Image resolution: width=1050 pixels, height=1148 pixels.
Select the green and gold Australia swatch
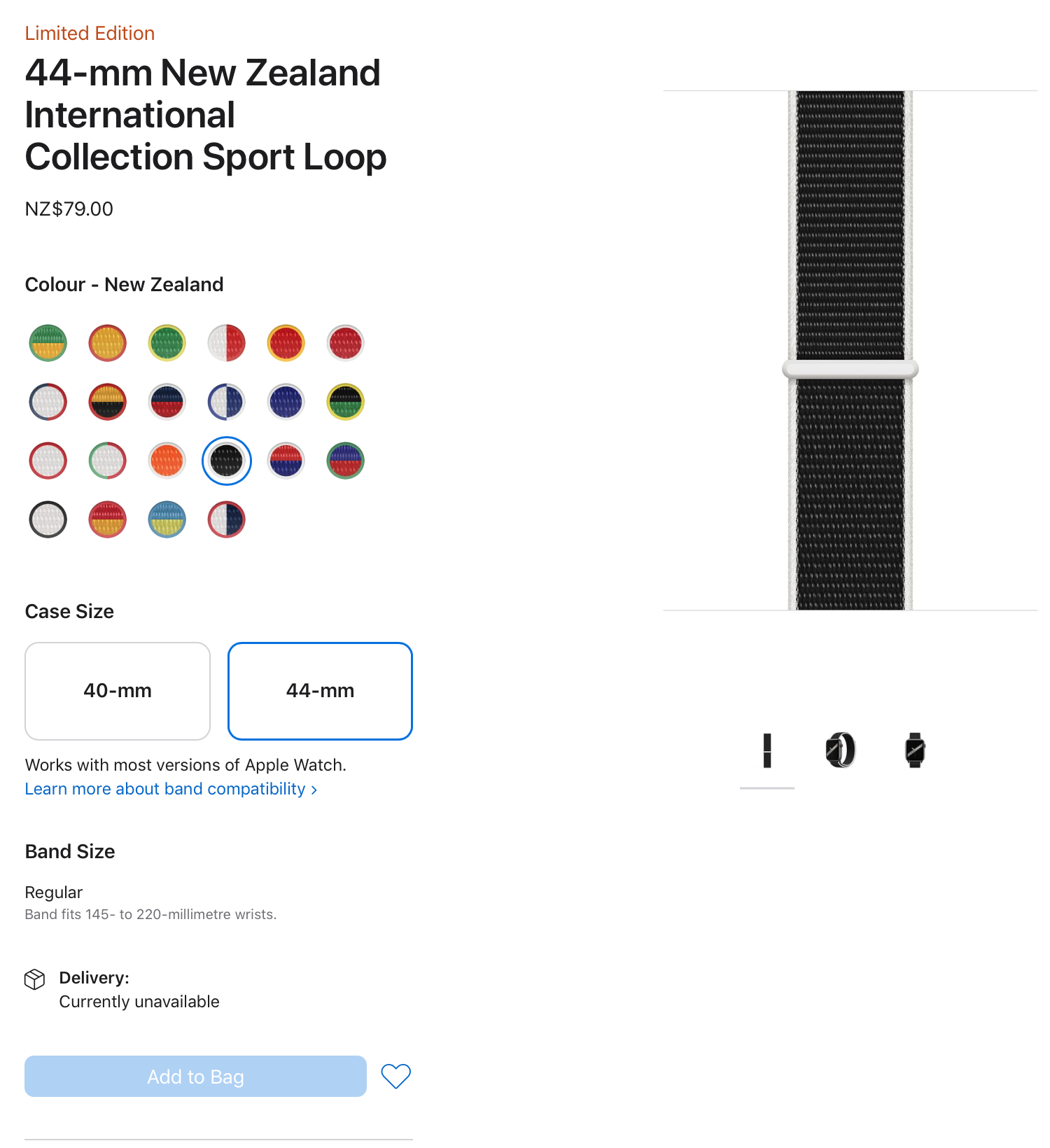pyautogui.click(x=47, y=343)
